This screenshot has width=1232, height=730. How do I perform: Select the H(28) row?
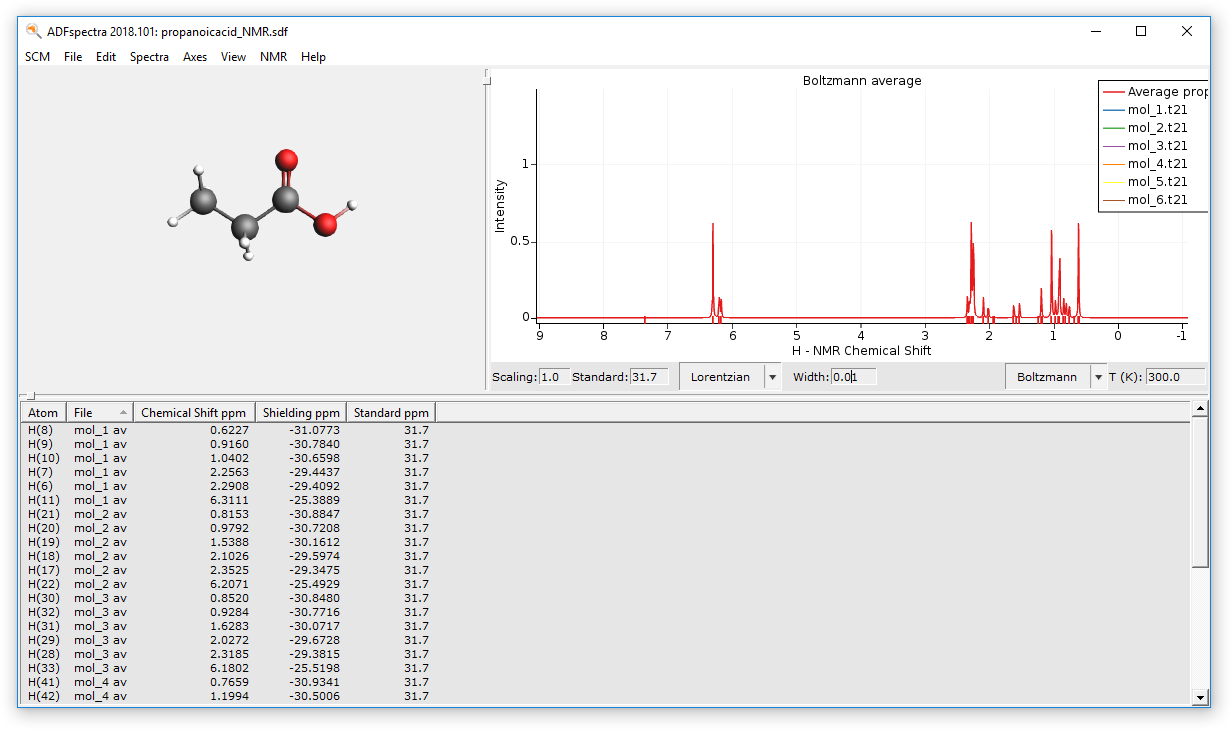point(606,654)
